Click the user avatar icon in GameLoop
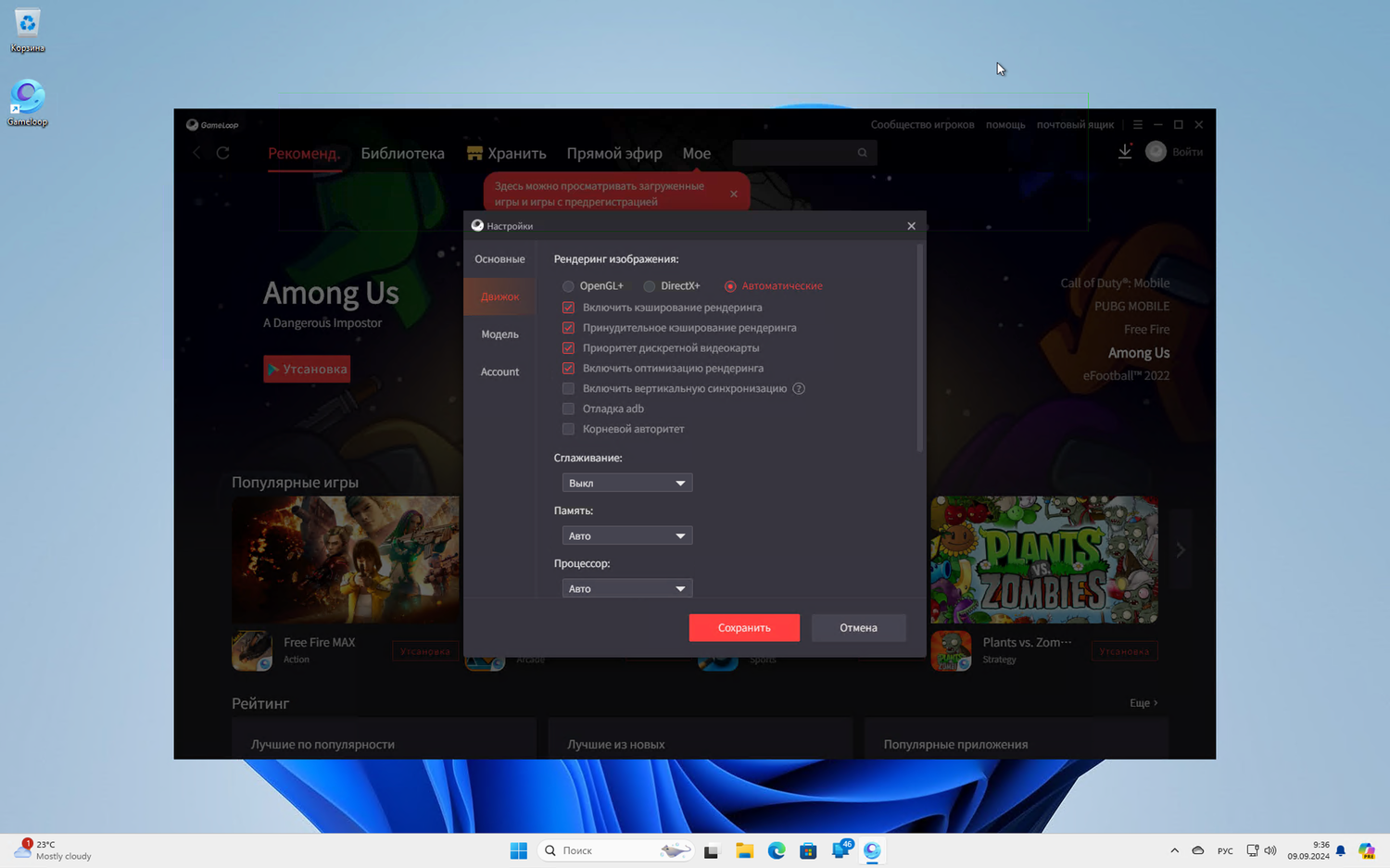The height and width of the screenshot is (868, 1390). point(1156,152)
